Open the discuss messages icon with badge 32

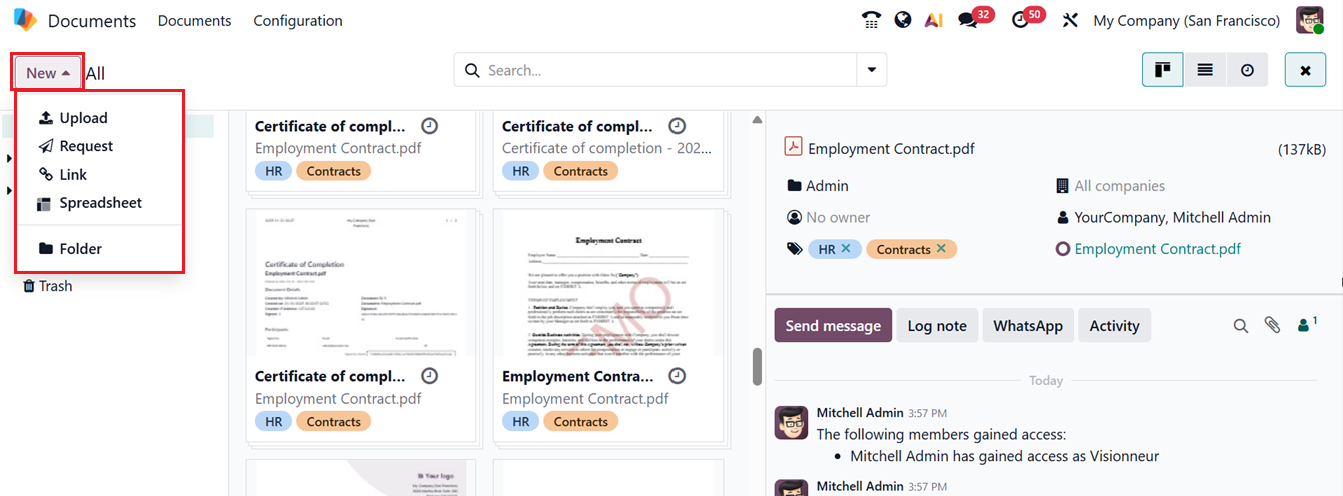click(x=968, y=20)
